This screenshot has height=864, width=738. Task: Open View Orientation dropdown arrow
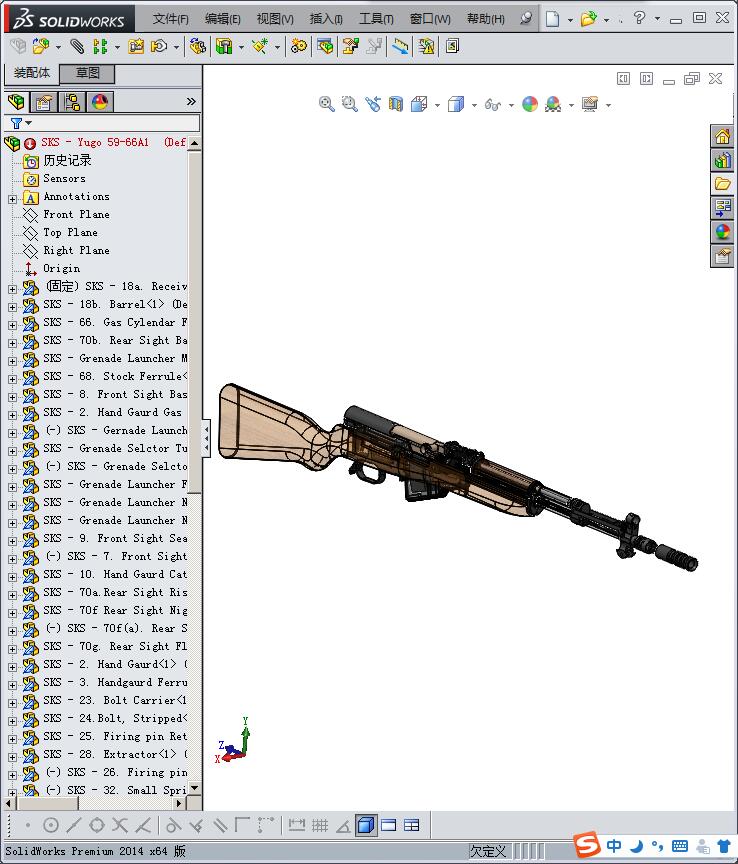(x=437, y=105)
